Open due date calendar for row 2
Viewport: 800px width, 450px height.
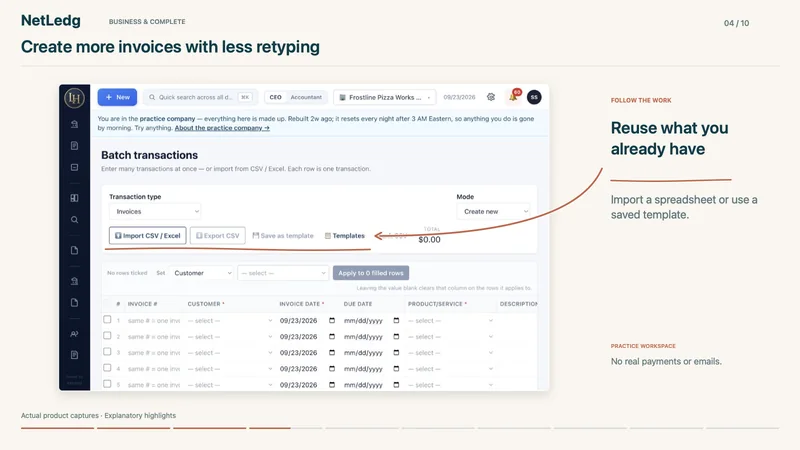pos(396,337)
